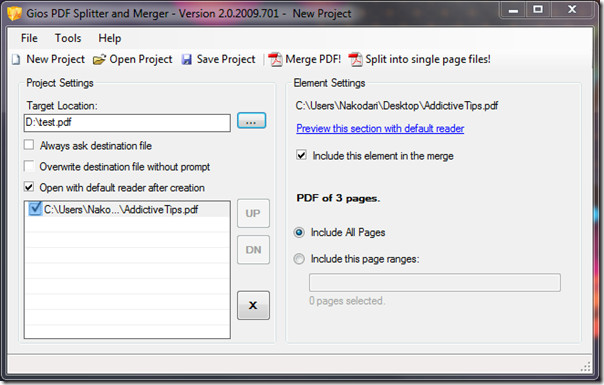Click the C:\Users\Nakodari\Desktop\AddictiveTips.pdf path text
The image size is (604, 385).
coord(397,106)
